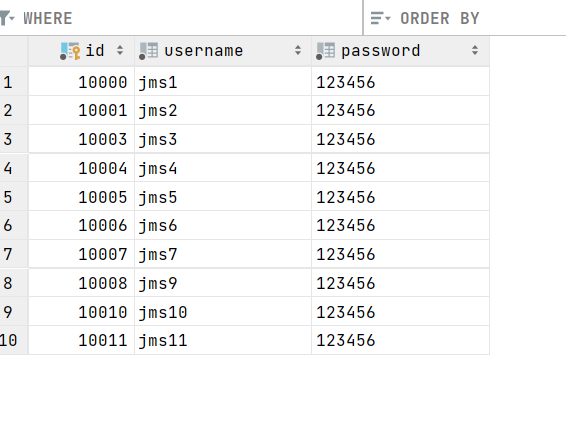Select cell with id 10003
Viewport: 566px width, 423px height.
pyautogui.click(x=81, y=139)
